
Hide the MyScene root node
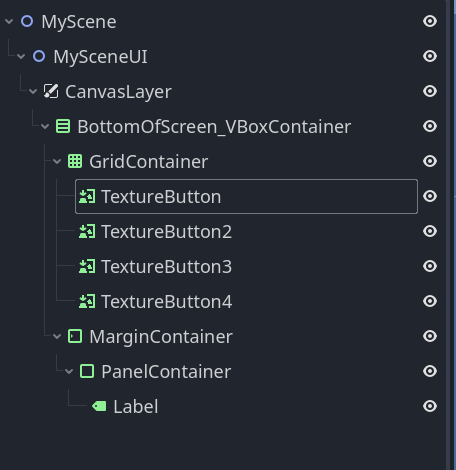tap(430, 21)
